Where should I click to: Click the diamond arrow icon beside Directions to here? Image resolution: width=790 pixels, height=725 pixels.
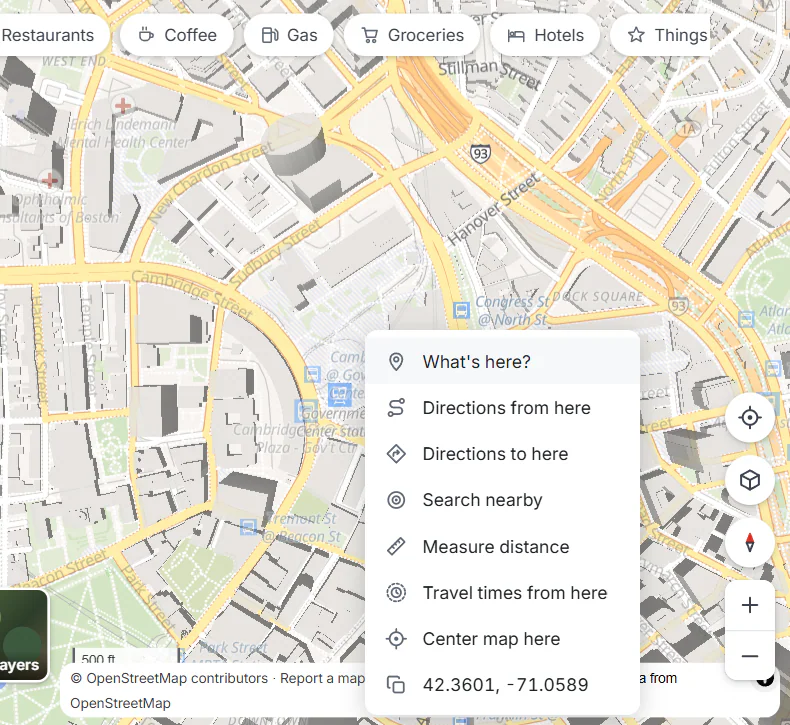pyautogui.click(x=396, y=454)
